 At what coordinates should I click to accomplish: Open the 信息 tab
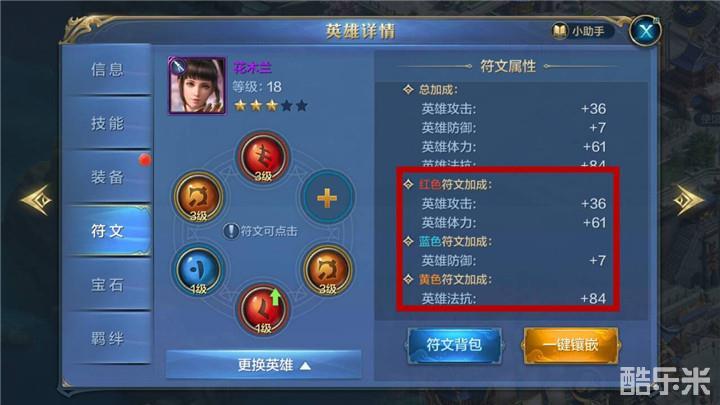point(107,70)
